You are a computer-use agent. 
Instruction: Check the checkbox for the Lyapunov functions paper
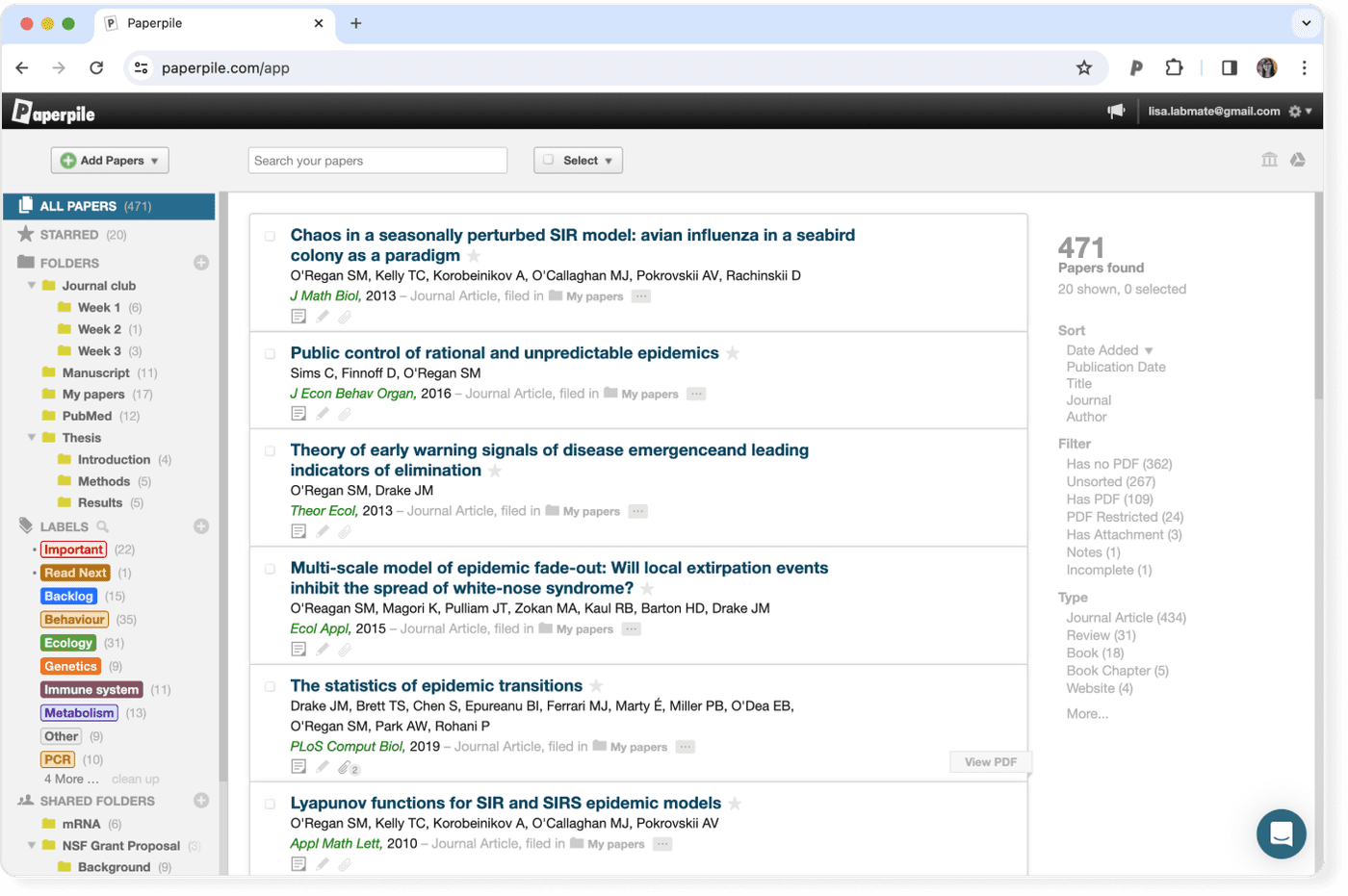click(x=271, y=803)
